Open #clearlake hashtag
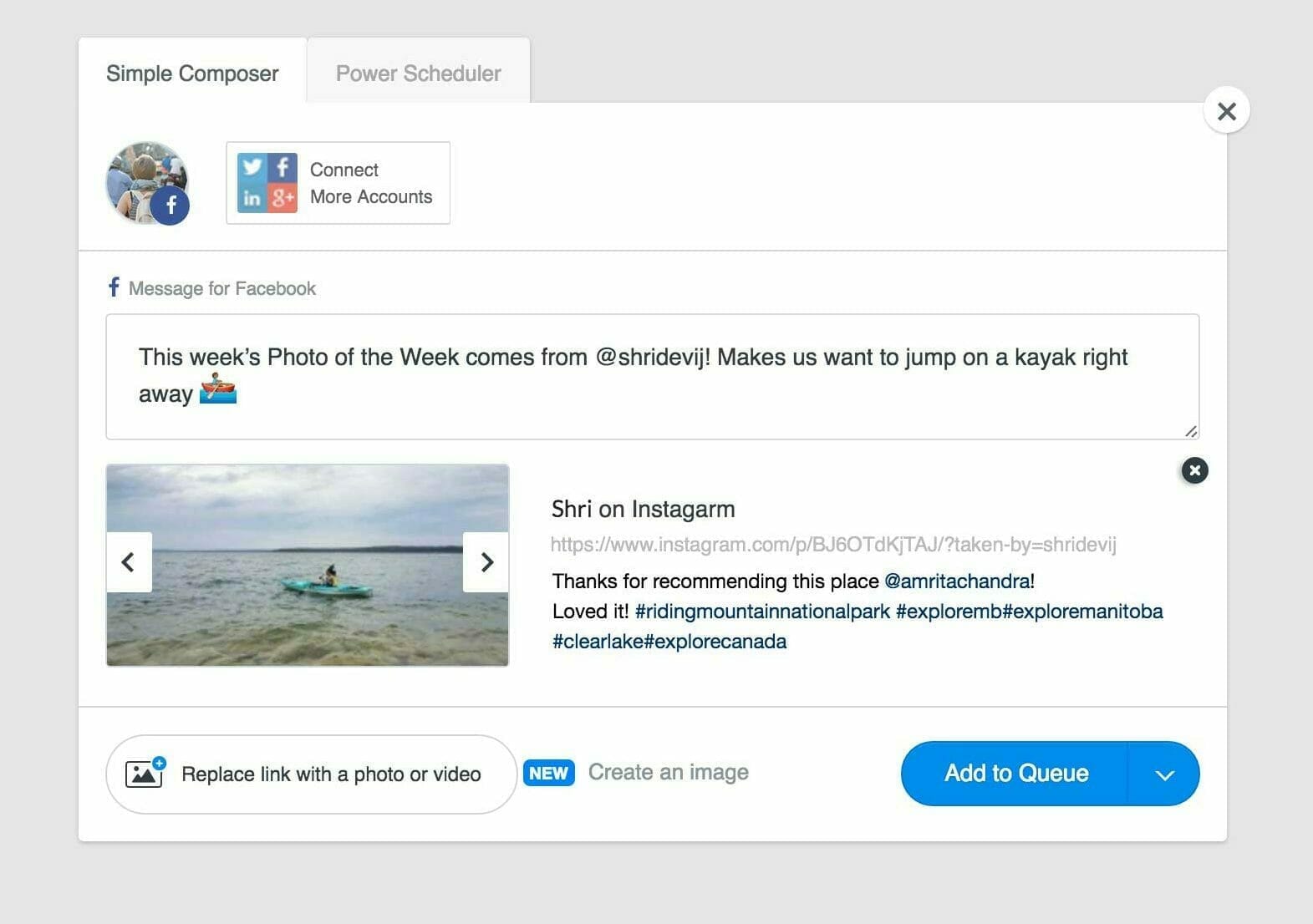Image resolution: width=1313 pixels, height=924 pixels. pyautogui.click(x=598, y=642)
